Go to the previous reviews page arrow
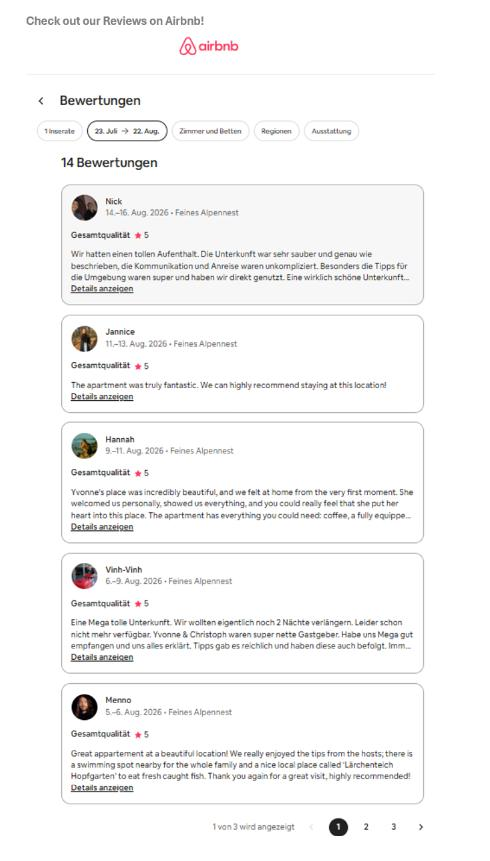 pyautogui.click(x=311, y=827)
